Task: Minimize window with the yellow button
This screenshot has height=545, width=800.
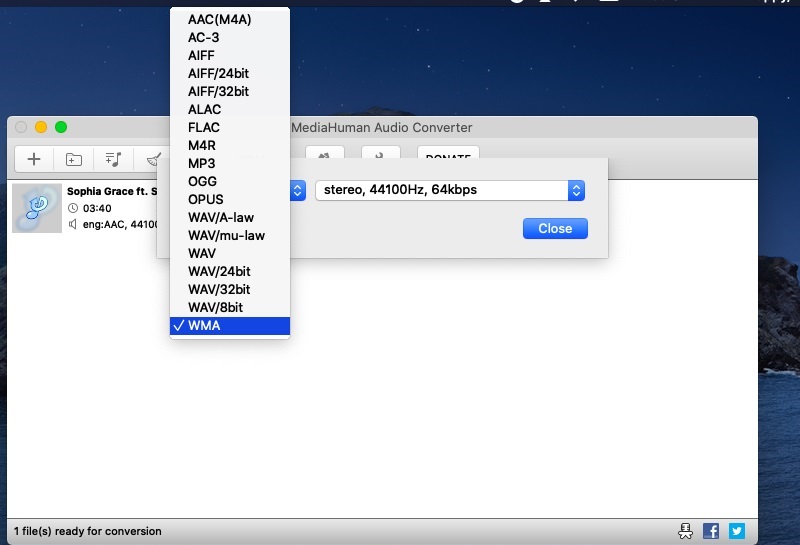Action: (41, 127)
